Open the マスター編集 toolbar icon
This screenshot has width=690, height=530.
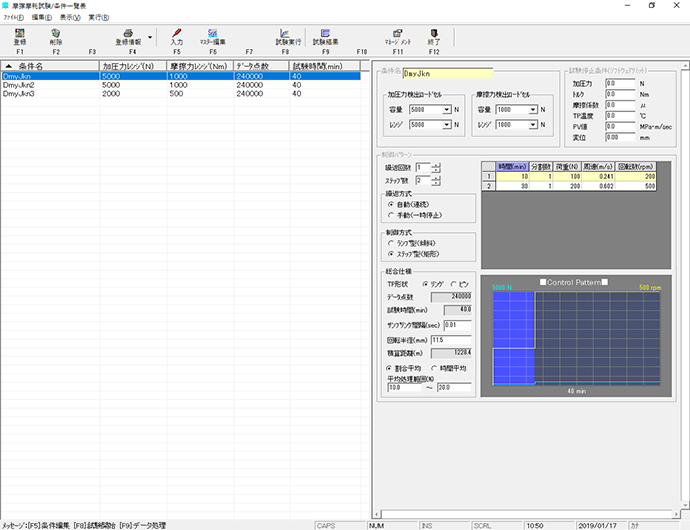click(213, 37)
